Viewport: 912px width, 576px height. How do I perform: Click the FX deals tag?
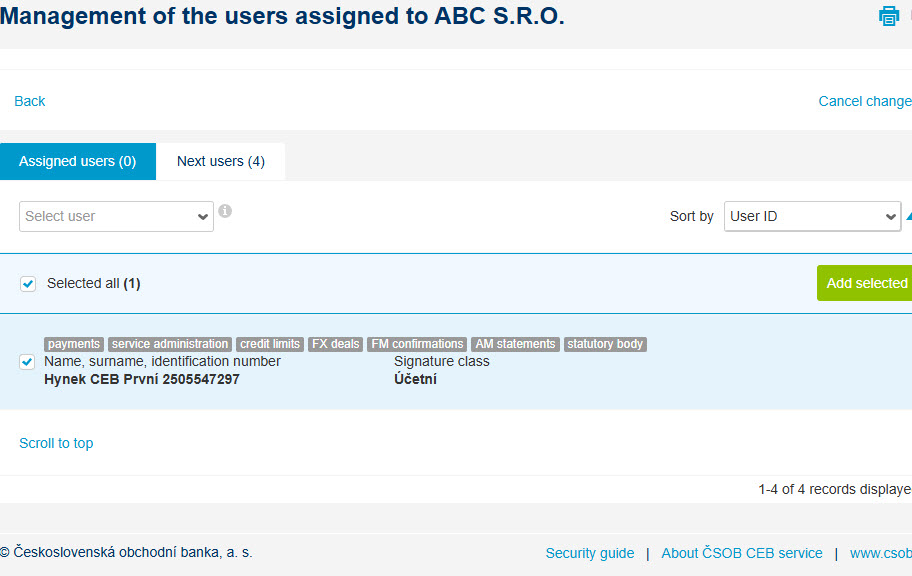[336, 344]
